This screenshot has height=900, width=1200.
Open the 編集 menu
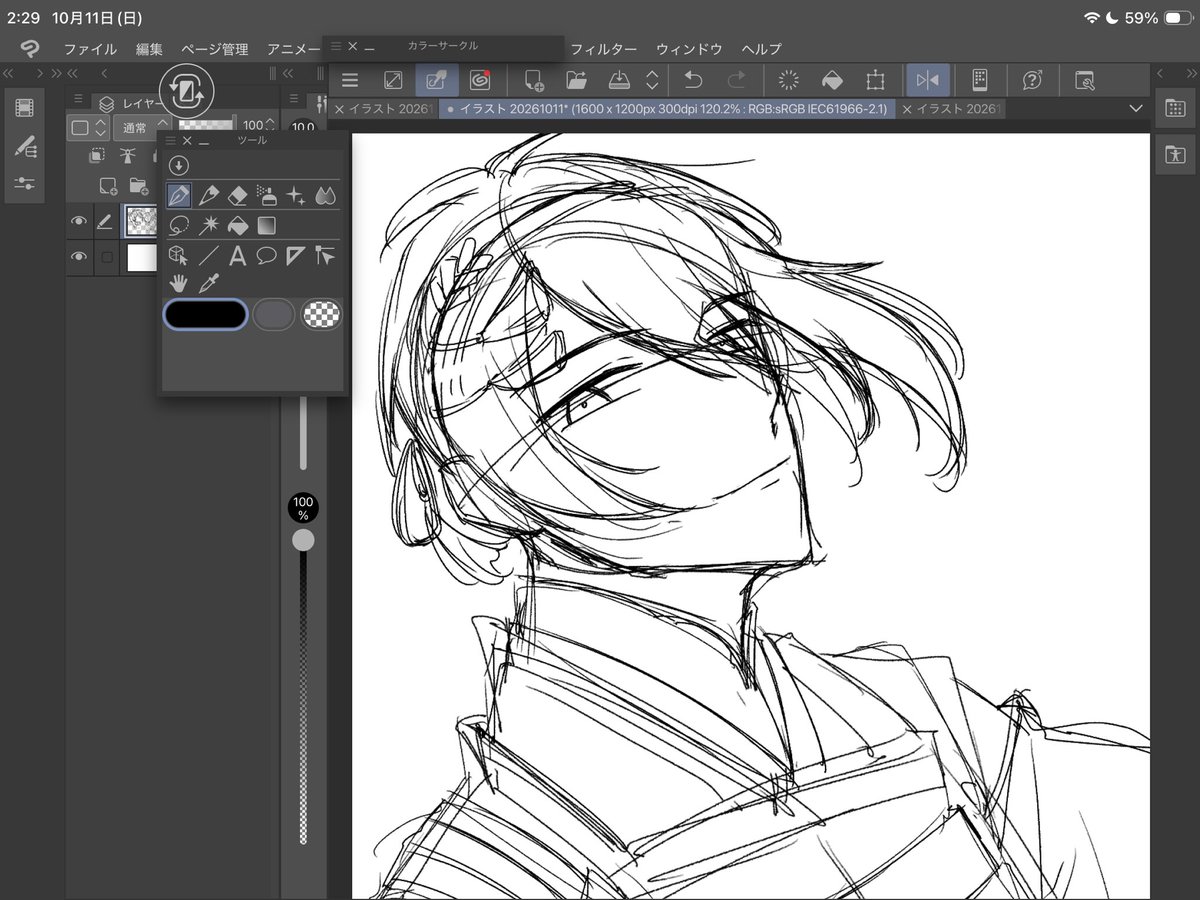[149, 49]
